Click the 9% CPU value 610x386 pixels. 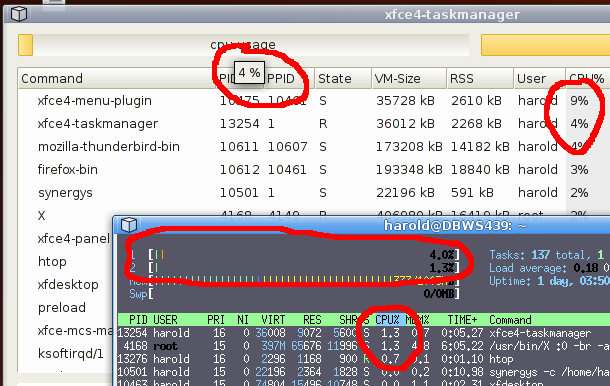pos(579,101)
